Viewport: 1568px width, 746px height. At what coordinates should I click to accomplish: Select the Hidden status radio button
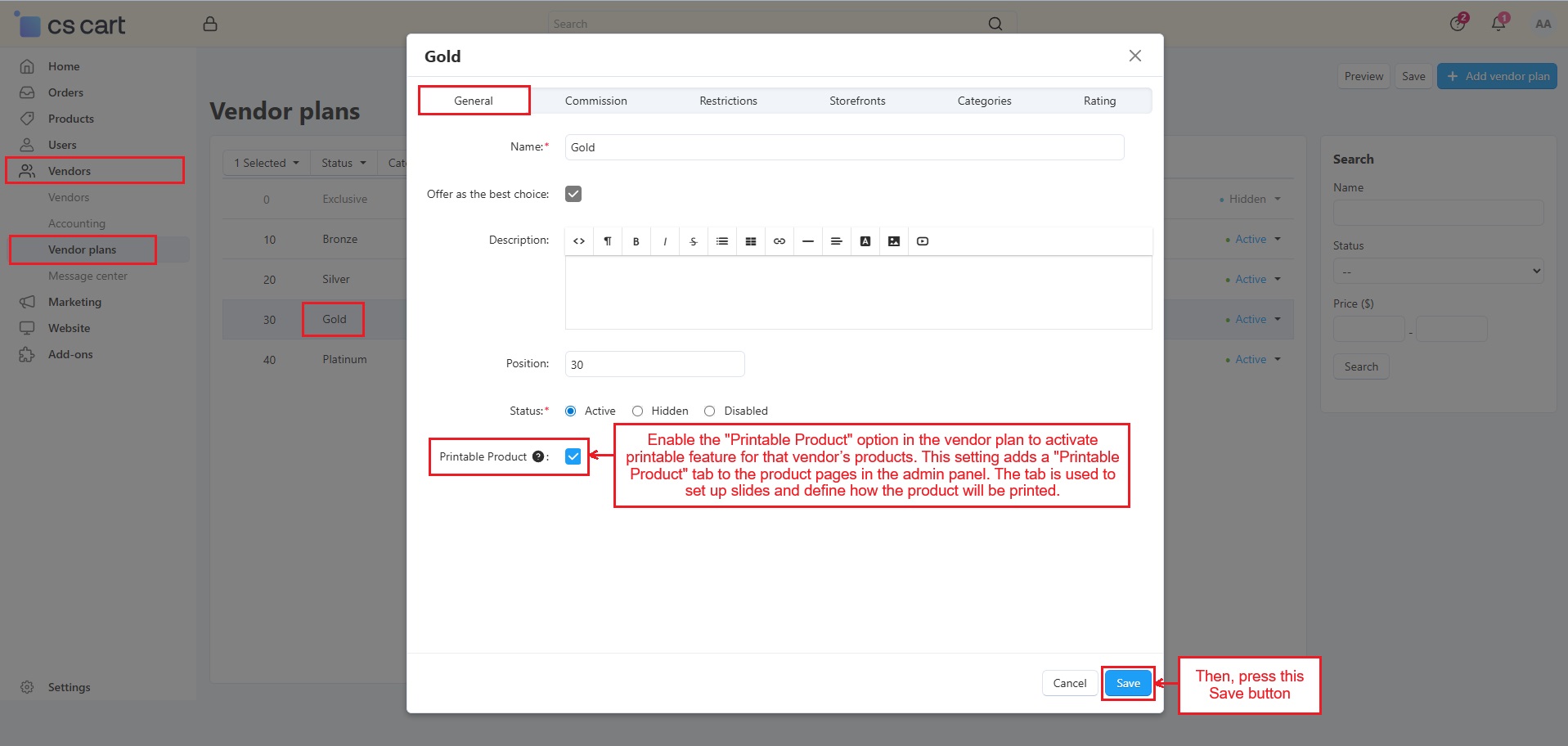coord(638,411)
